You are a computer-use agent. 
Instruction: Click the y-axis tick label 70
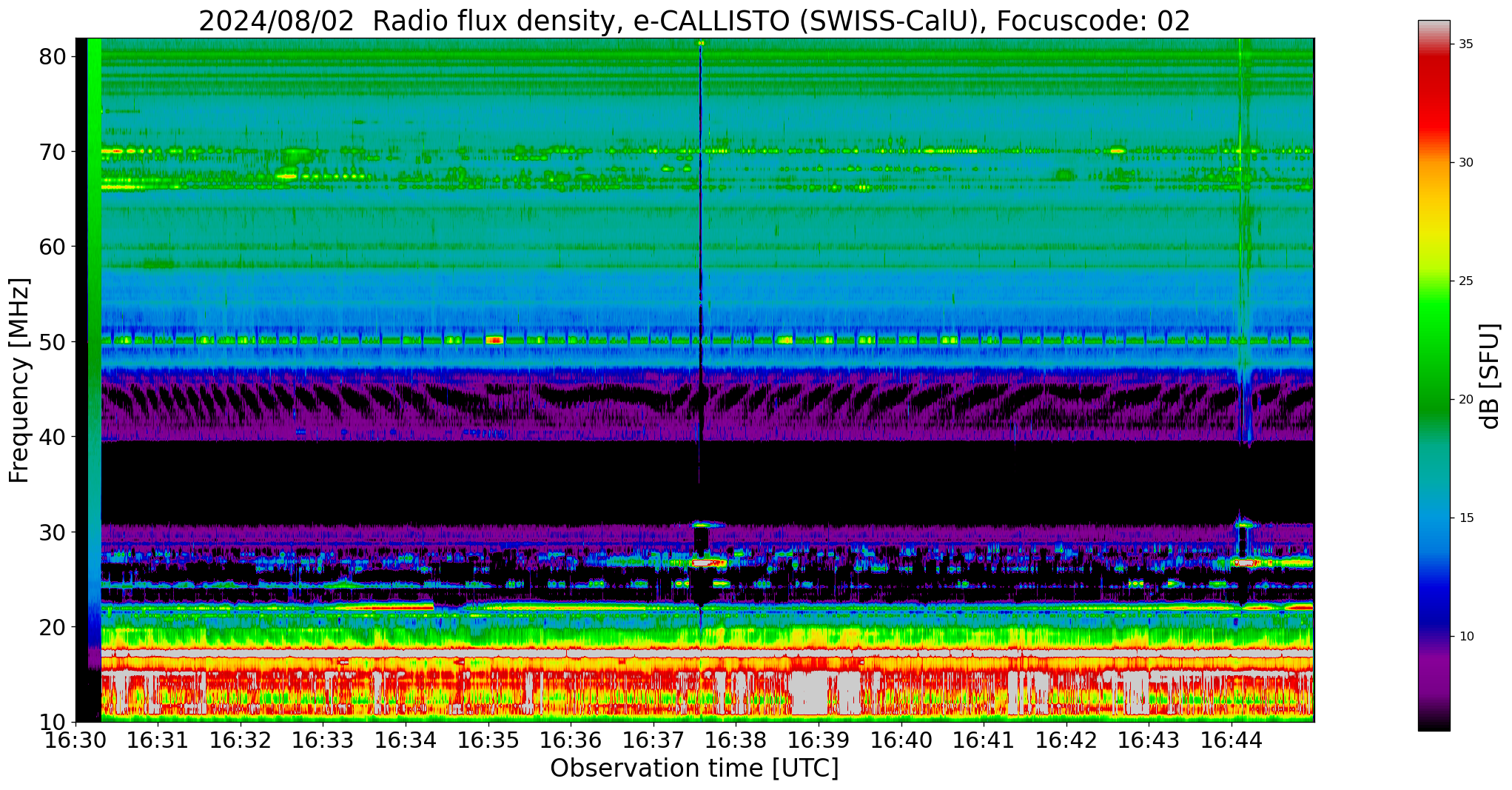(53, 152)
